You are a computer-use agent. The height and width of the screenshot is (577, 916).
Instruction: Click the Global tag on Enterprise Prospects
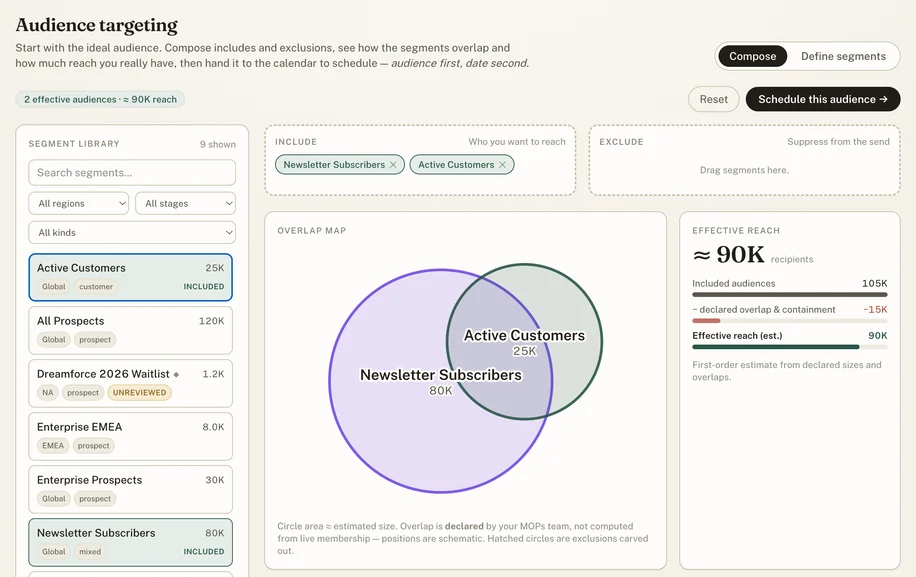(x=54, y=499)
